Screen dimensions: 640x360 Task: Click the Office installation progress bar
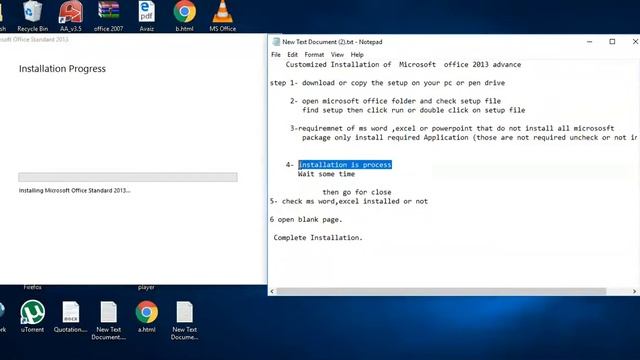tap(128, 177)
